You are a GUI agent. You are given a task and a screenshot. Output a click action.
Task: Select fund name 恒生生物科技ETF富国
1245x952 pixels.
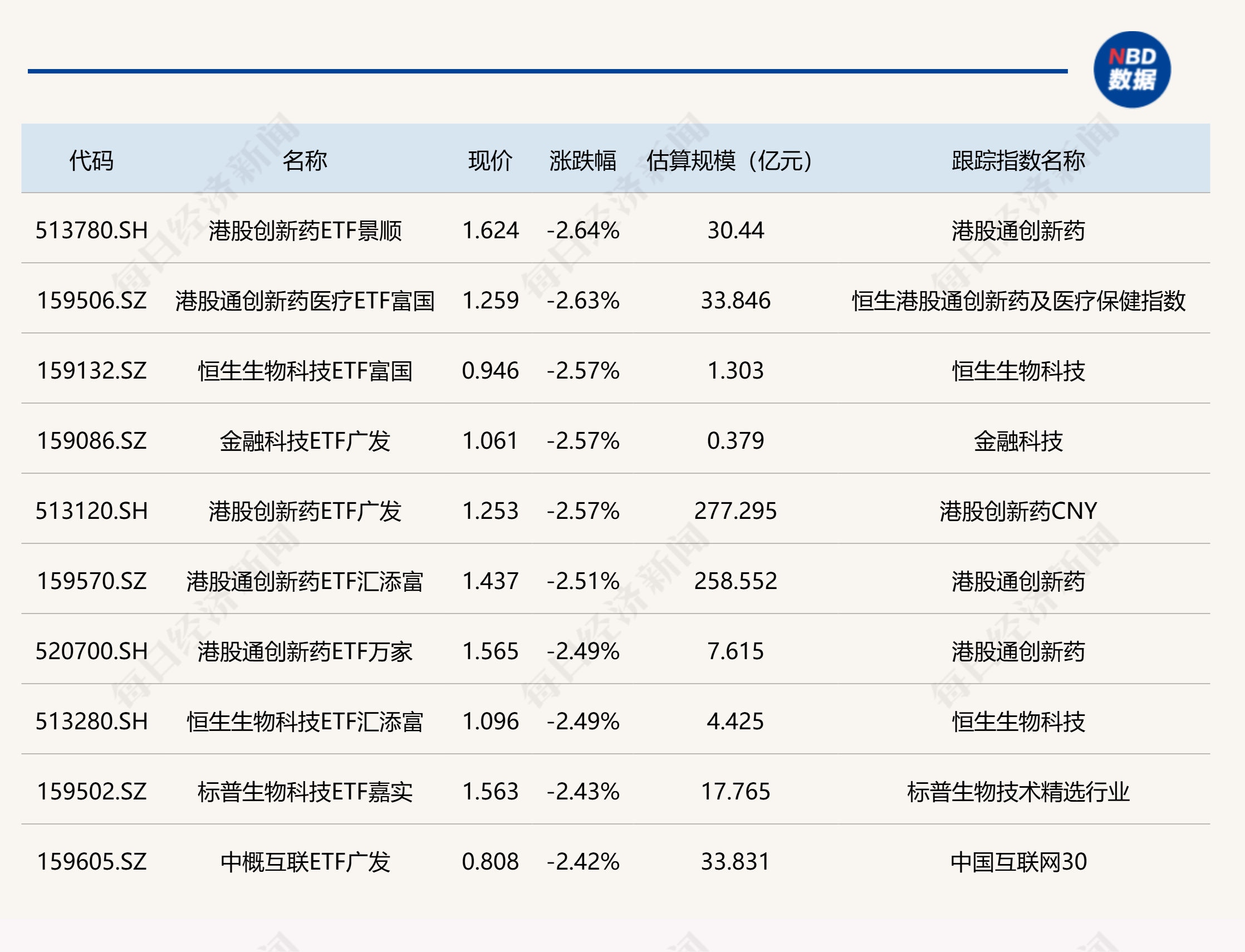305,371
